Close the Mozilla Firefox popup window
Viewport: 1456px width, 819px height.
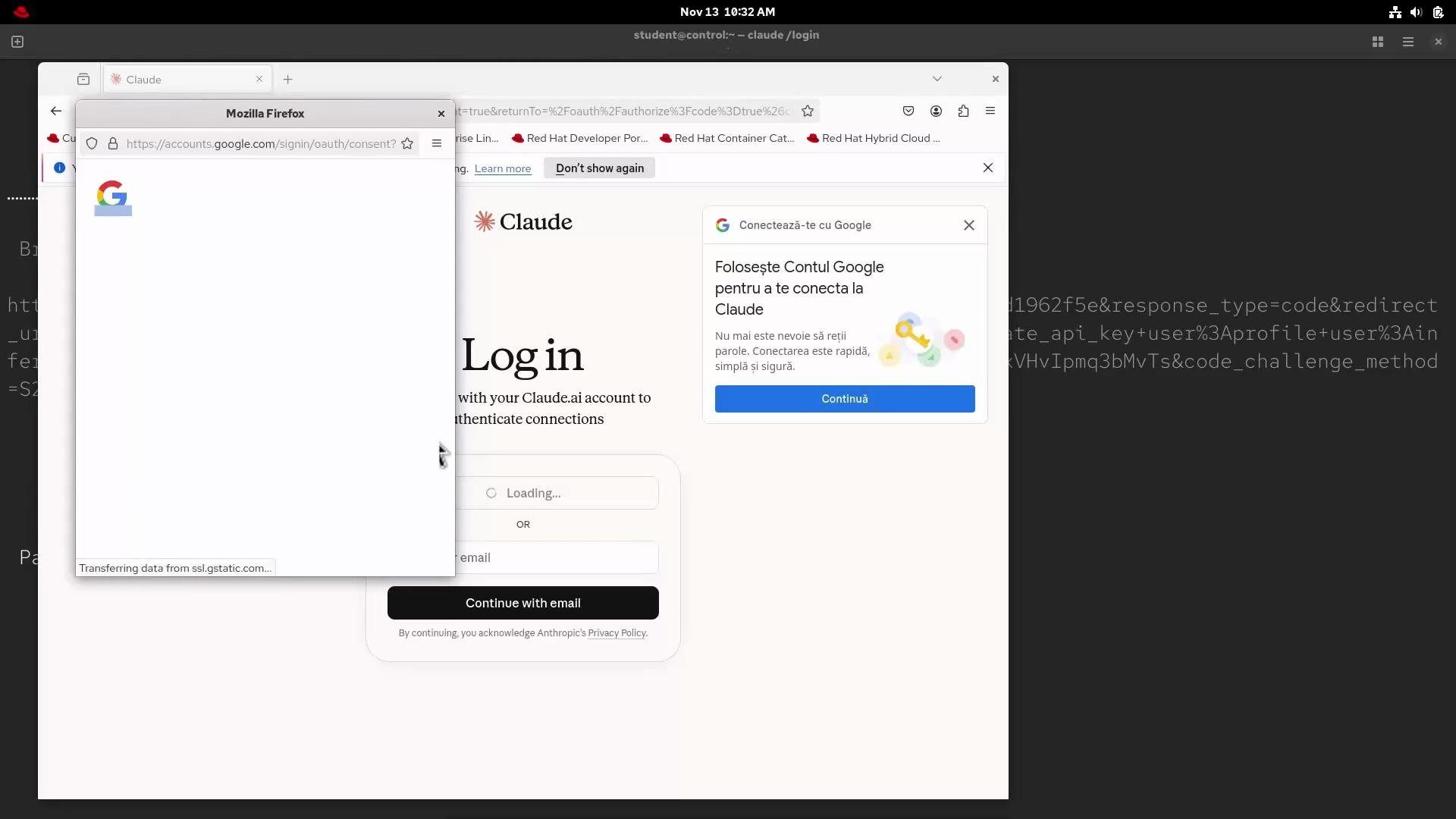(x=441, y=114)
